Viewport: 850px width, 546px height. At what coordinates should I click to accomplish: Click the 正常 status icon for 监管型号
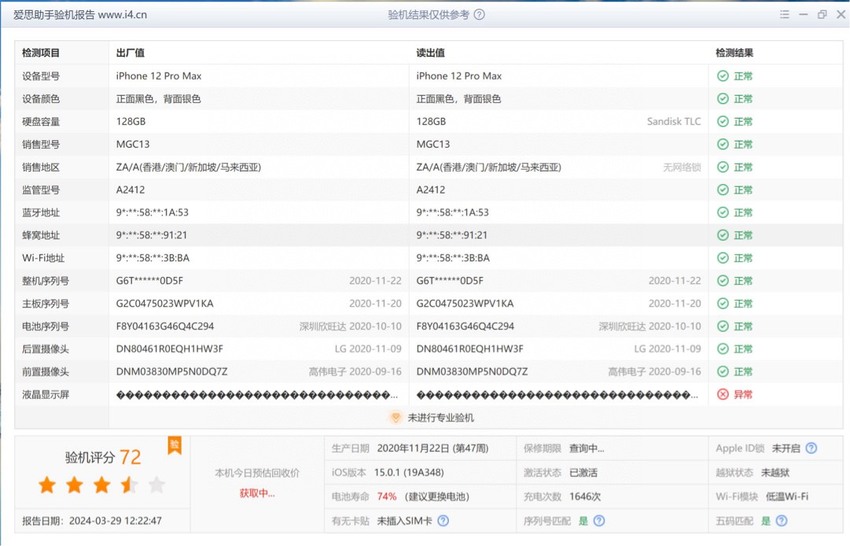723,190
